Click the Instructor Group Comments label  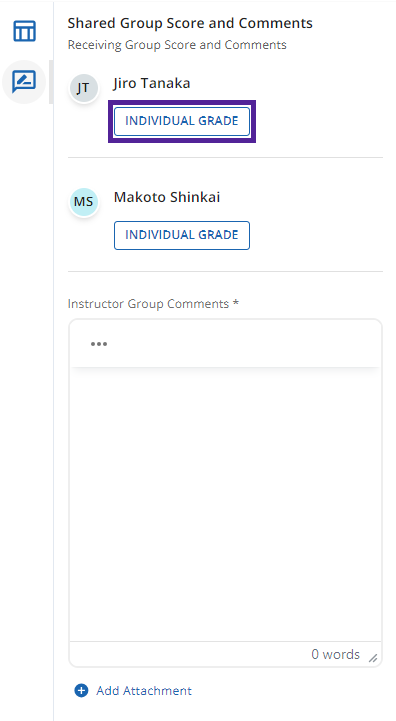coord(148,304)
